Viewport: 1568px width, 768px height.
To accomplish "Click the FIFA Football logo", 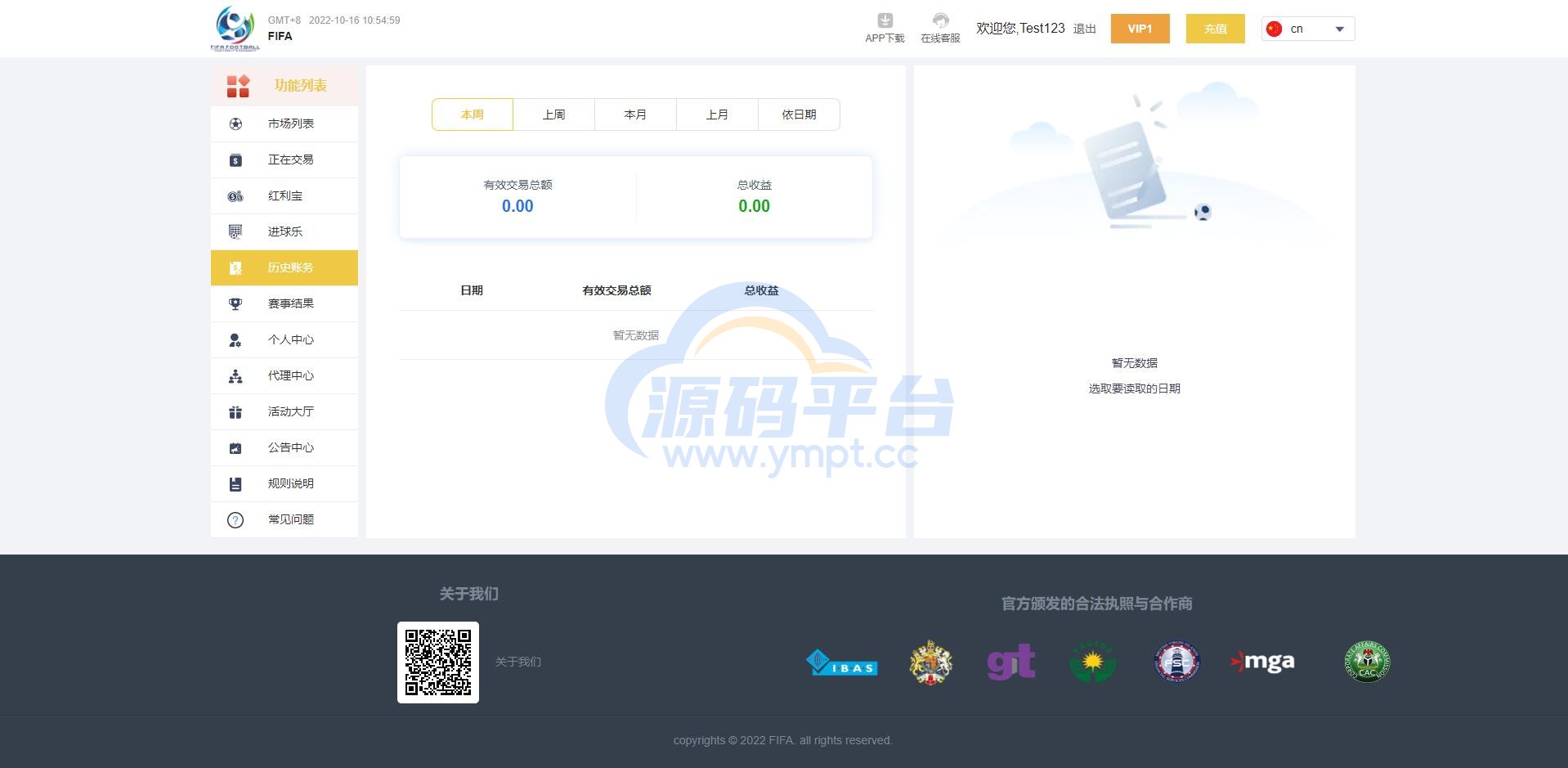I will click(x=235, y=29).
